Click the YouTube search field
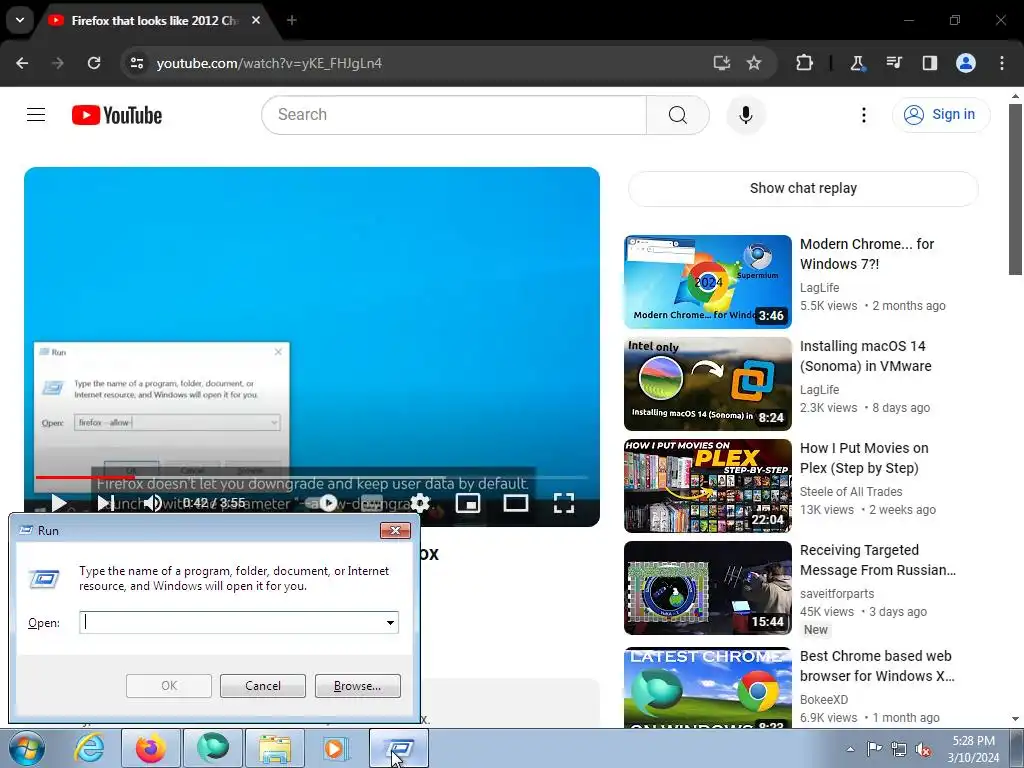 (454, 115)
